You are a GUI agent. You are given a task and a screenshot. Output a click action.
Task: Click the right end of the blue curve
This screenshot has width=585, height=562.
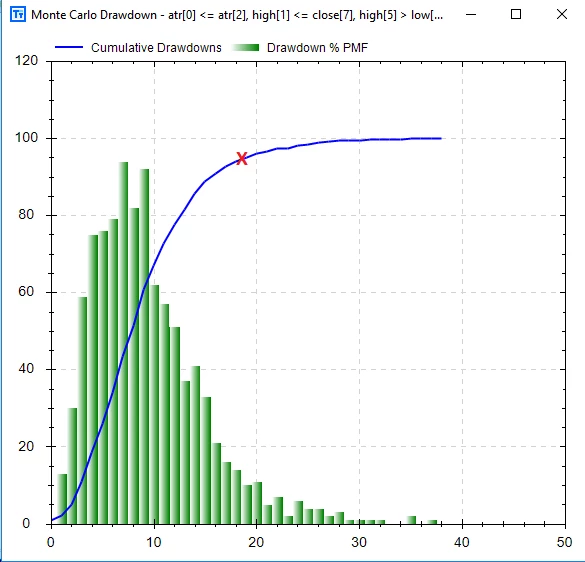click(x=441, y=138)
